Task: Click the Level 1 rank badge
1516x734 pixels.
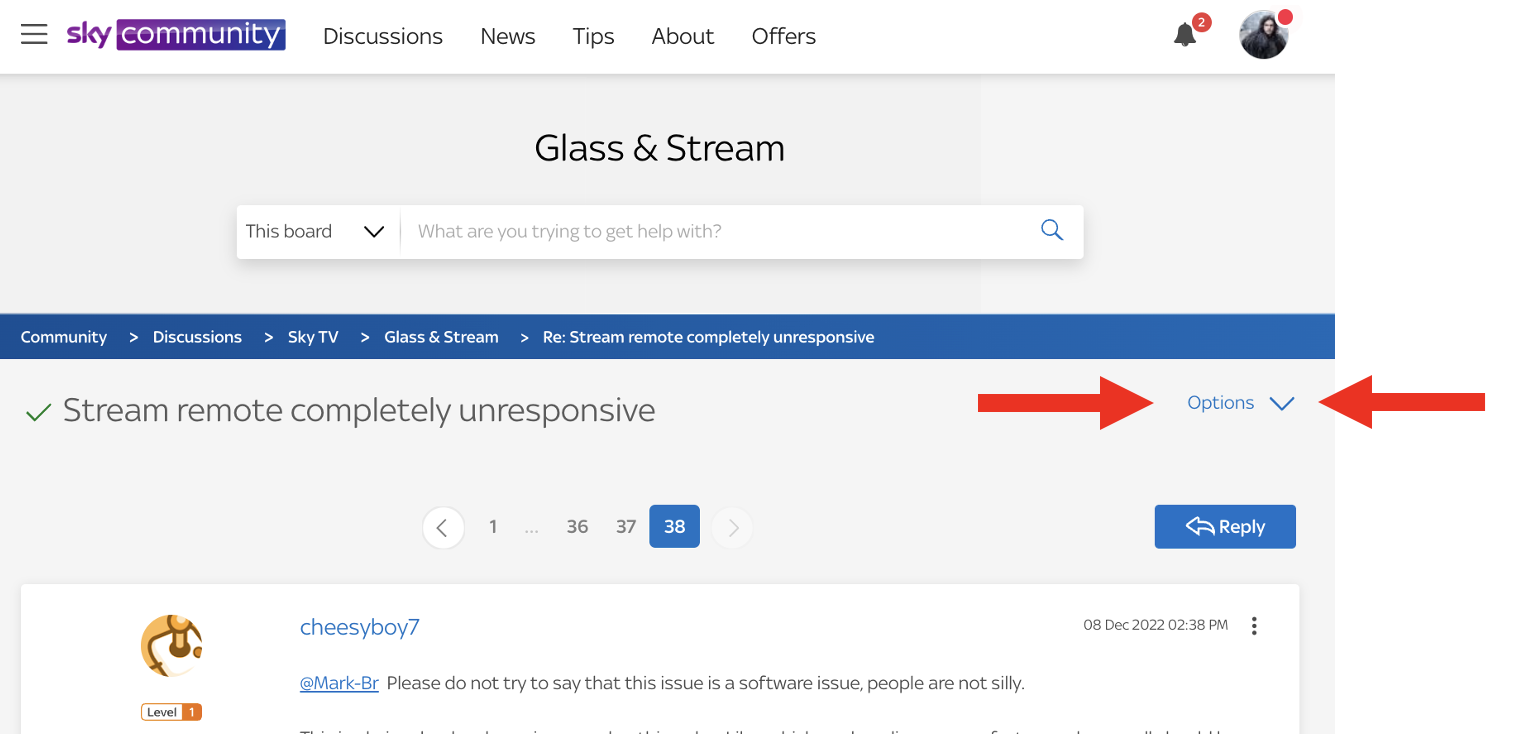Action: click(x=171, y=711)
